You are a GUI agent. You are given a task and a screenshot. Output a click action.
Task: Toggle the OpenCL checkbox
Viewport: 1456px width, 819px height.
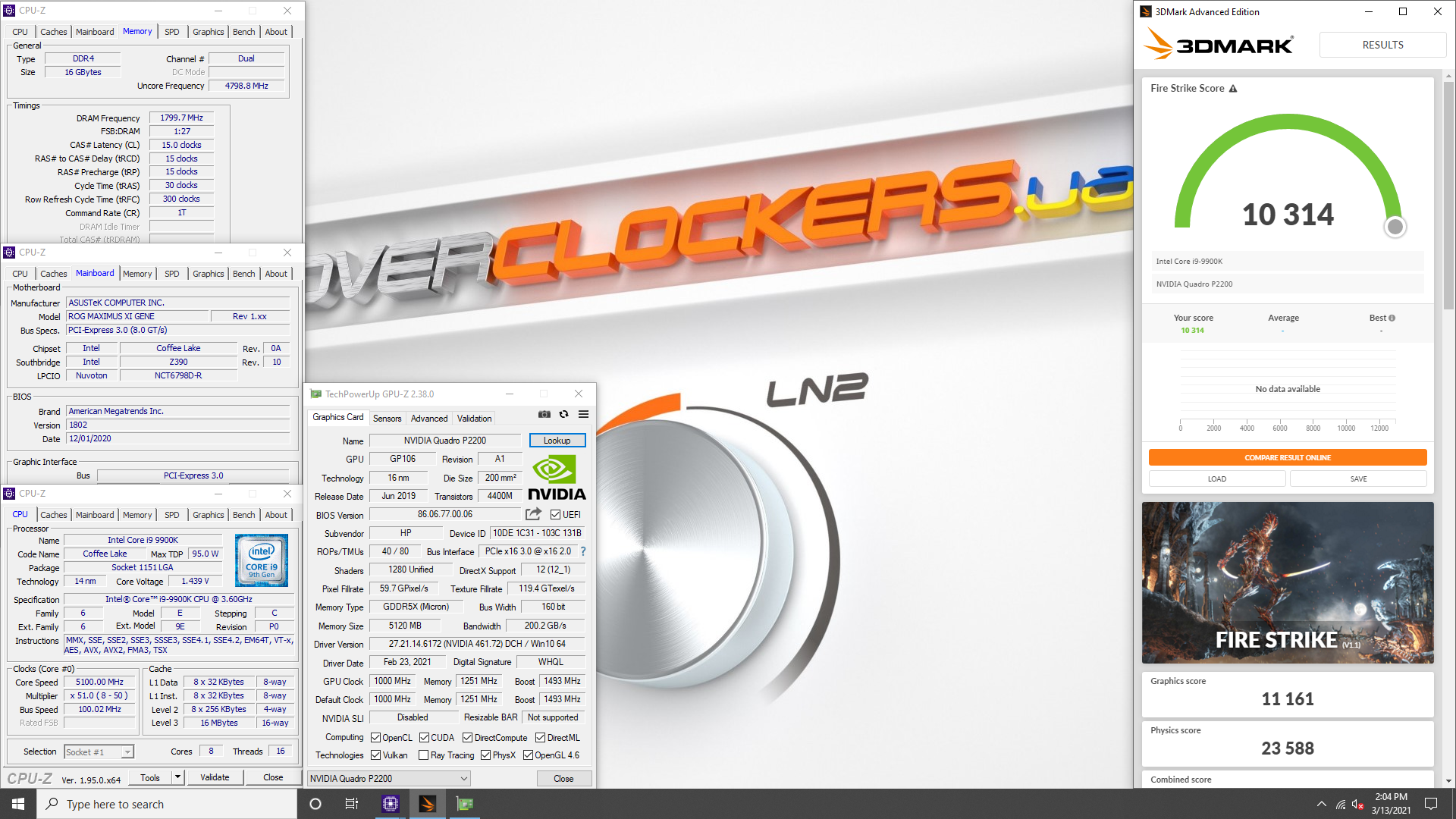(x=375, y=738)
